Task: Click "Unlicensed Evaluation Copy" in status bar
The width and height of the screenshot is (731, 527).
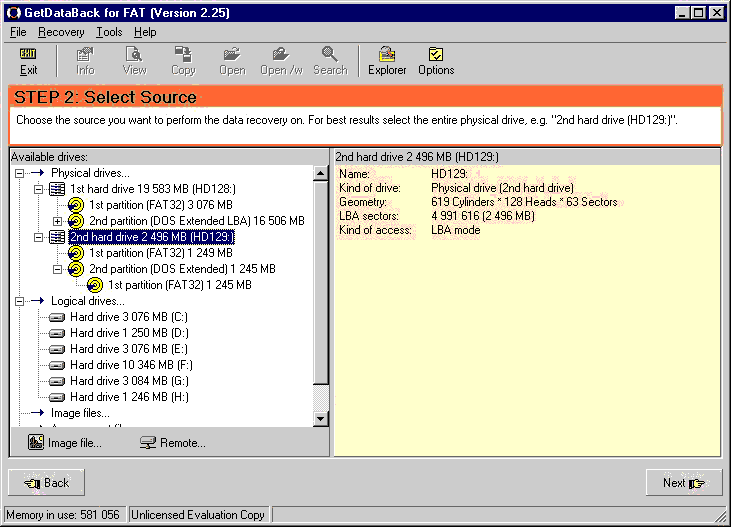Action: [198, 514]
